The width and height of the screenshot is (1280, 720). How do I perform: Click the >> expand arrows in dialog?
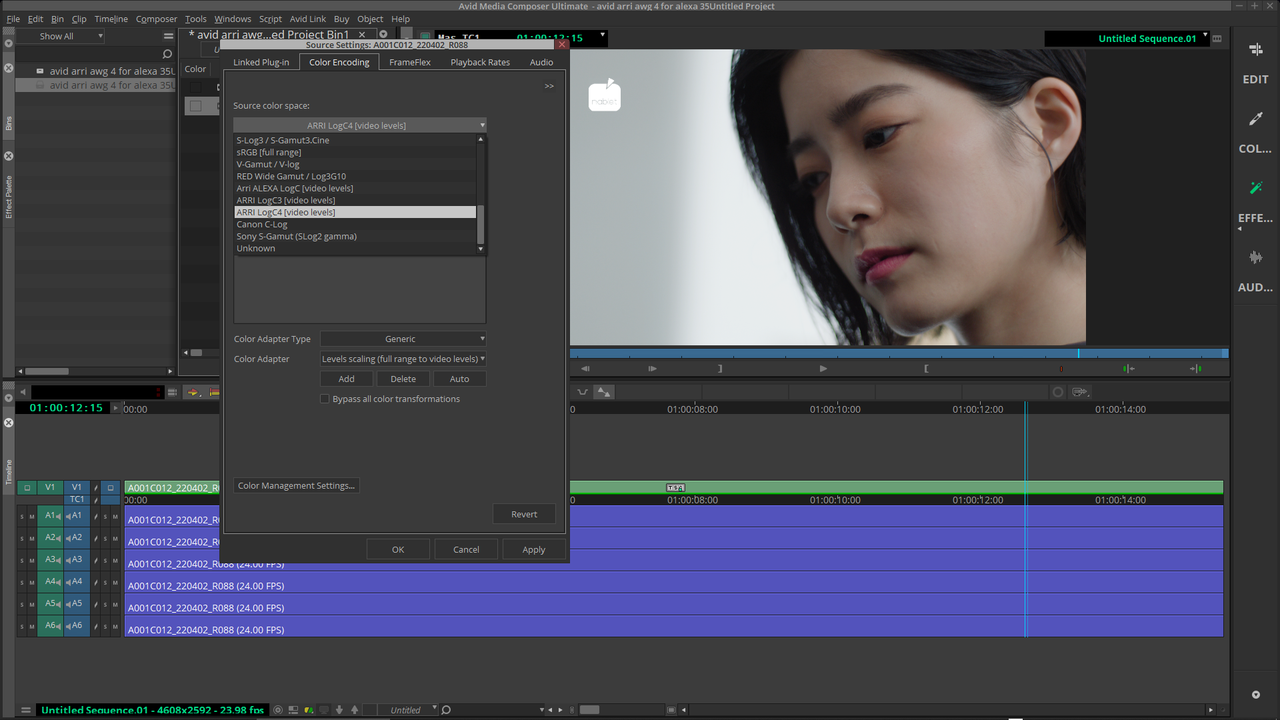(x=549, y=86)
